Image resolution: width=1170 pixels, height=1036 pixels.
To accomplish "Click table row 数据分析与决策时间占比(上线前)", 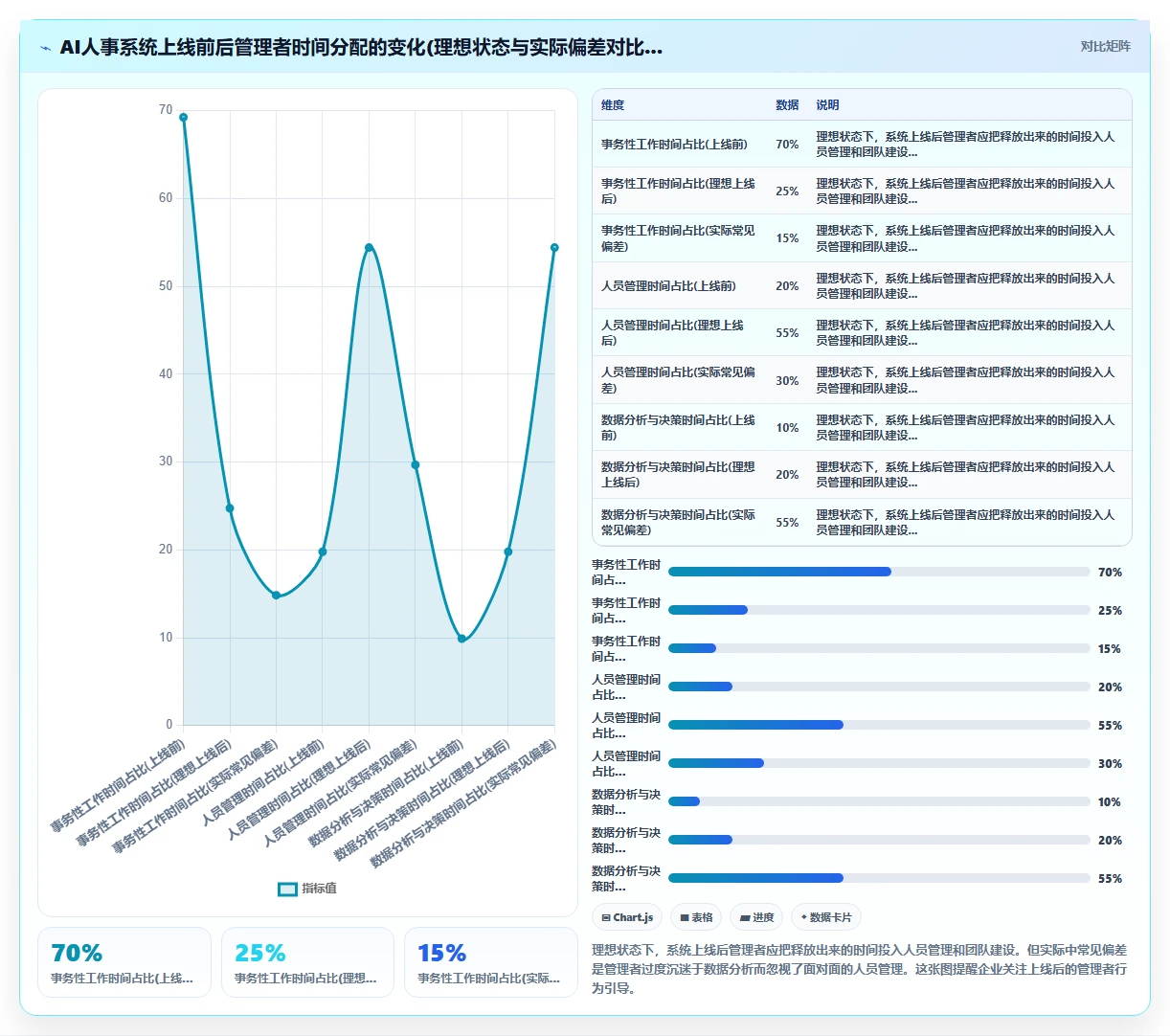I will (862, 427).
